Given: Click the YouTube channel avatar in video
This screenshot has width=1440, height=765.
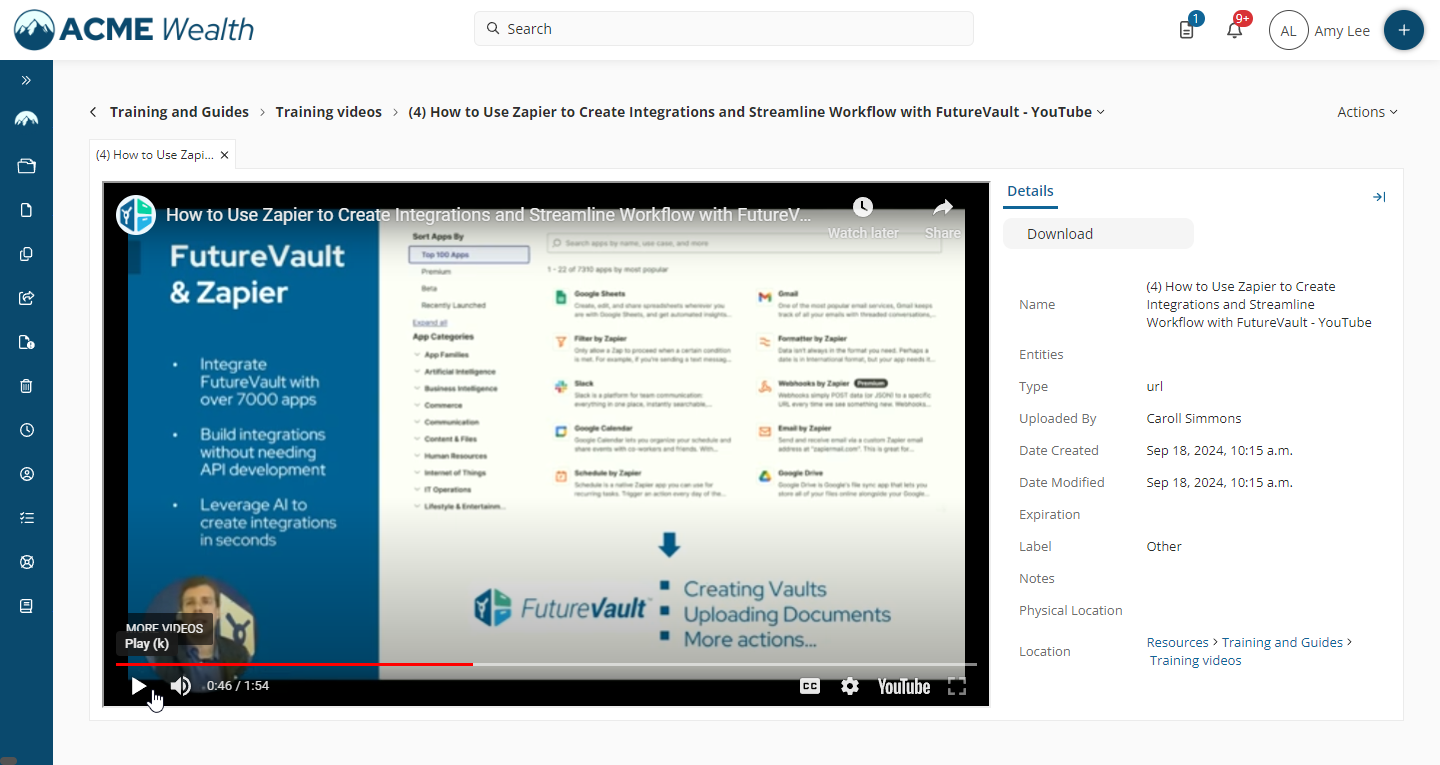Looking at the screenshot, I should pos(136,215).
